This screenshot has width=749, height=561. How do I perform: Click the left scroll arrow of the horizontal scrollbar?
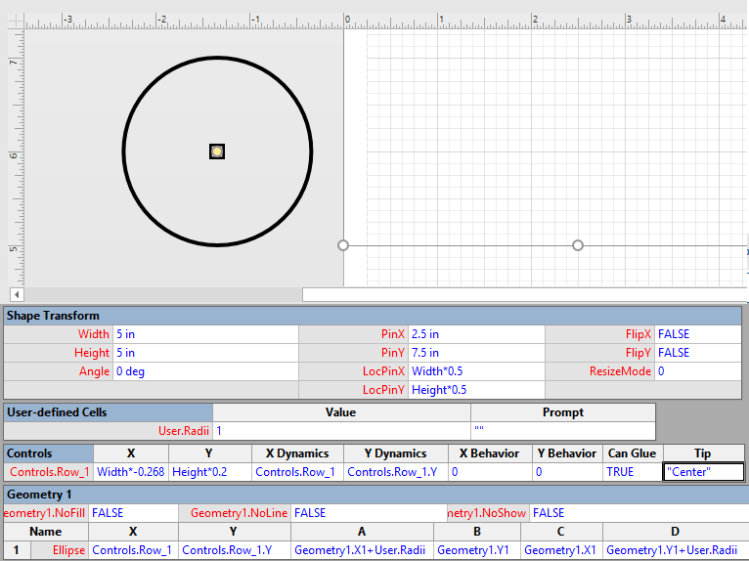click(16, 294)
